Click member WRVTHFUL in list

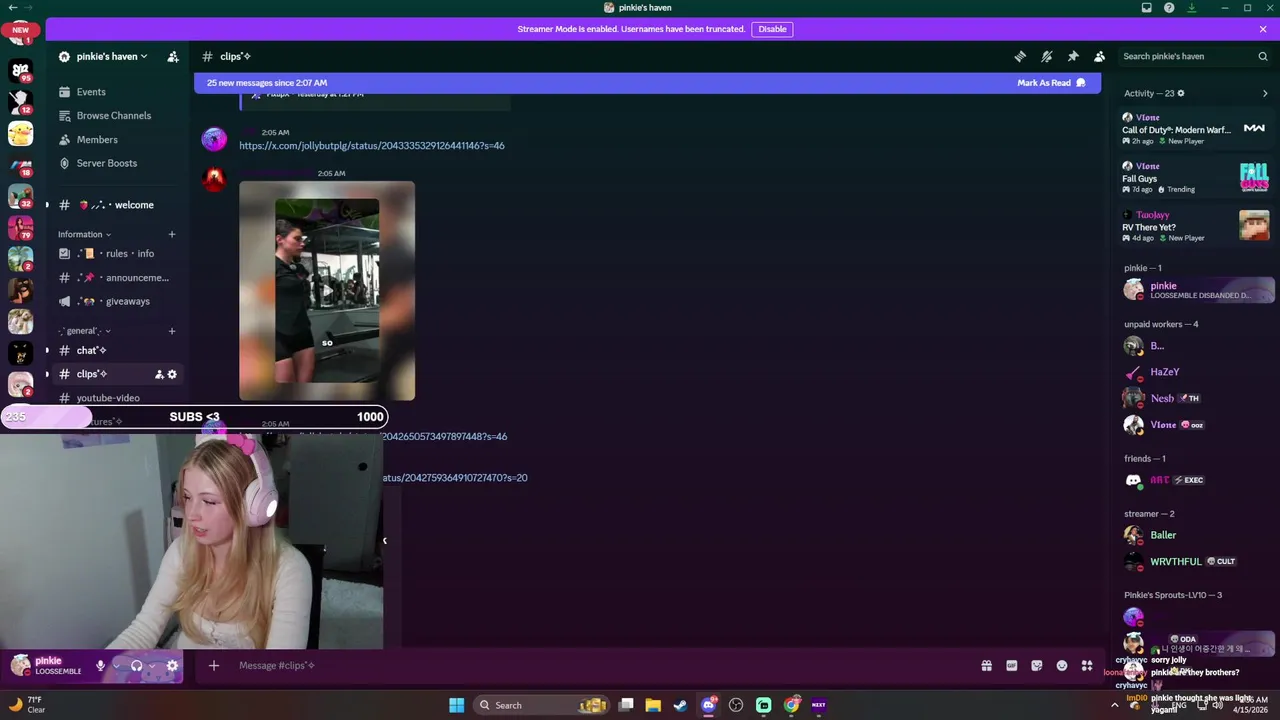pos(1198,562)
